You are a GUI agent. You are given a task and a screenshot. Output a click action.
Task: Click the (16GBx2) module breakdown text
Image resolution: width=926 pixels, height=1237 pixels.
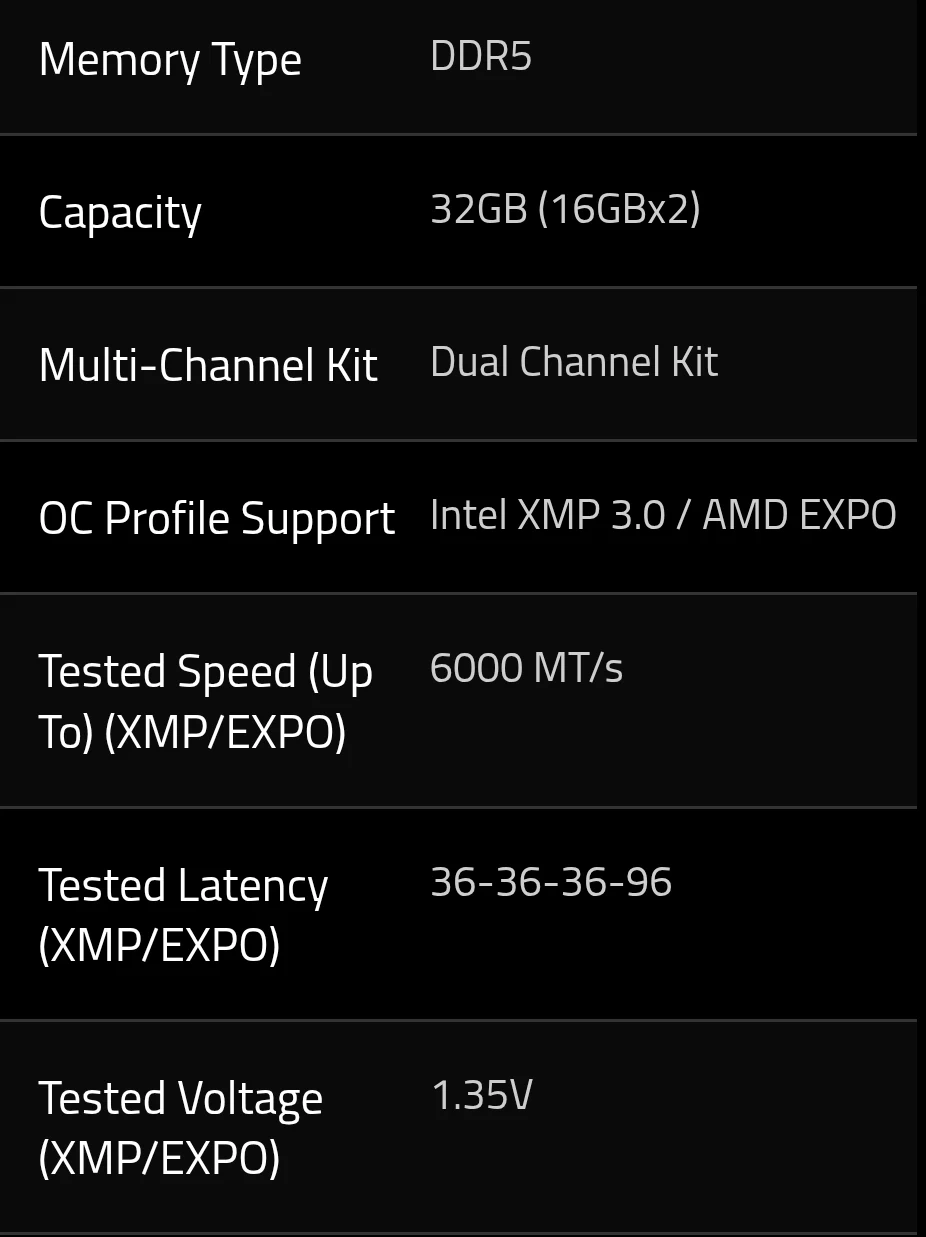pyautogui.click(x=619, y=209)
